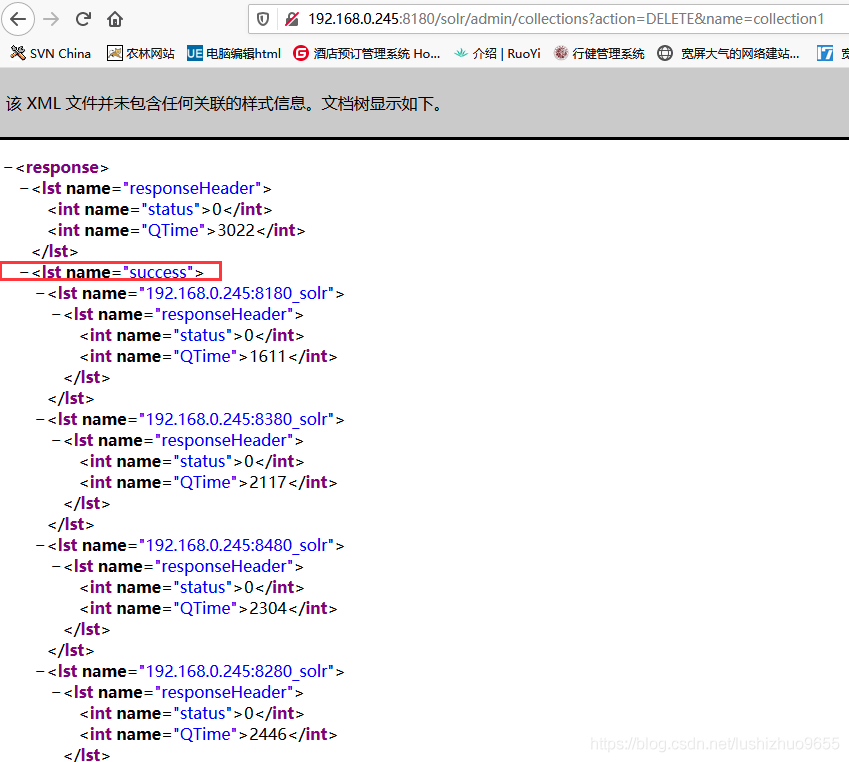Click the Forward navigation arrow

[51, 19]
